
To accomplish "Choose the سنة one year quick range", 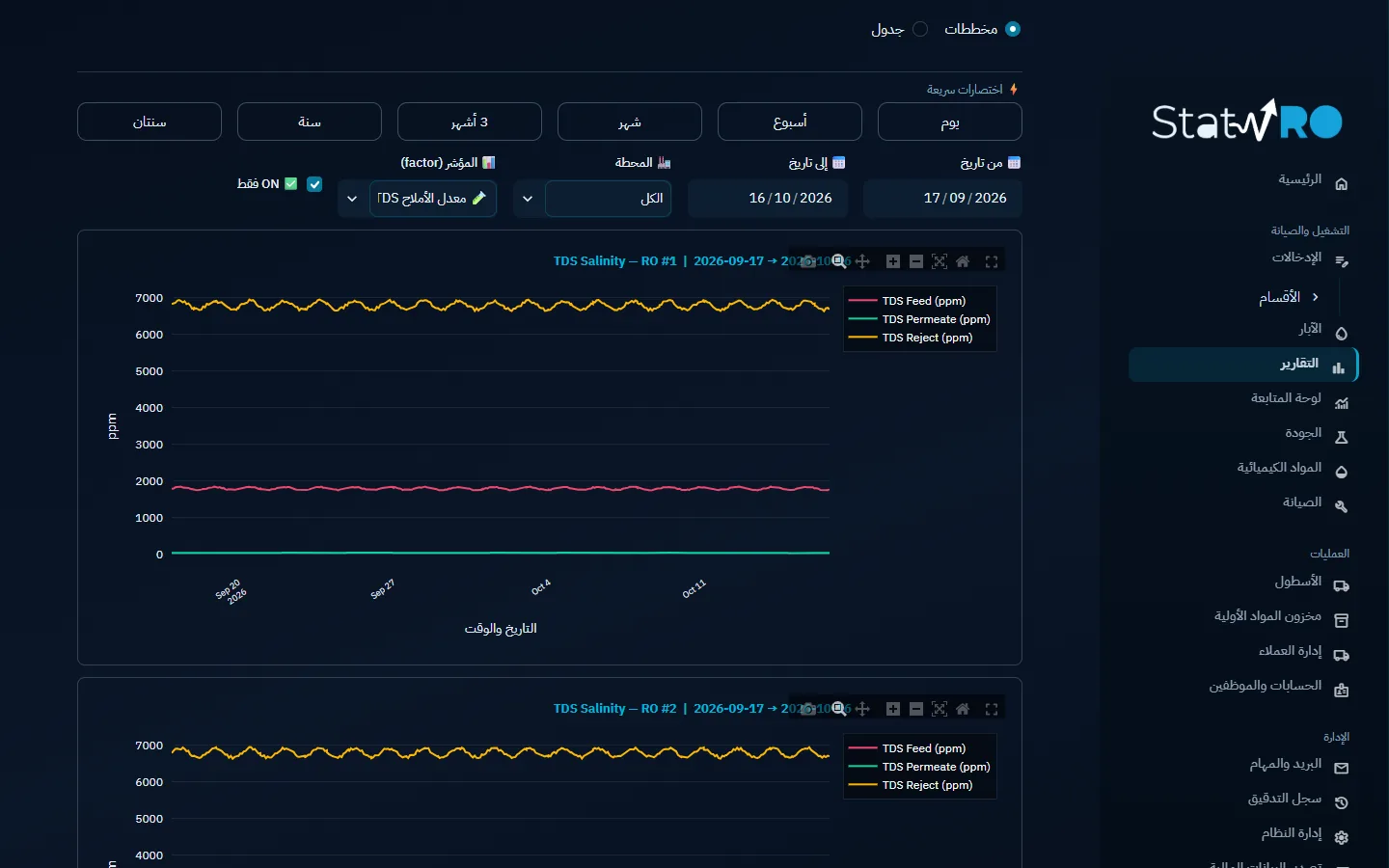I will (x=310, y=122).
